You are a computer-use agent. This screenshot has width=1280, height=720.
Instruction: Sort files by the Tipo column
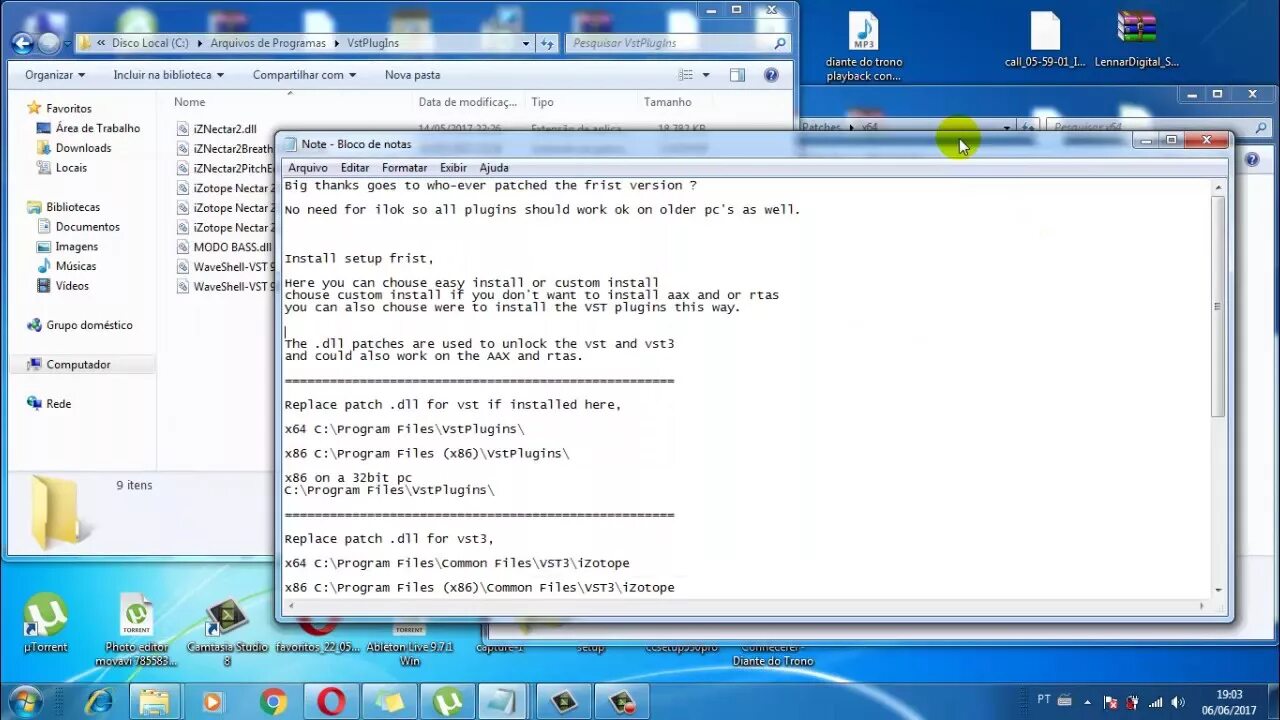pyautogui.click(x=542, y=102)
